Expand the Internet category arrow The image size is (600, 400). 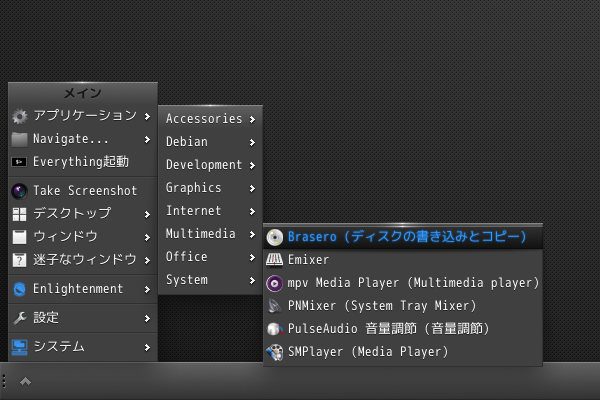(x=252, y=211)
